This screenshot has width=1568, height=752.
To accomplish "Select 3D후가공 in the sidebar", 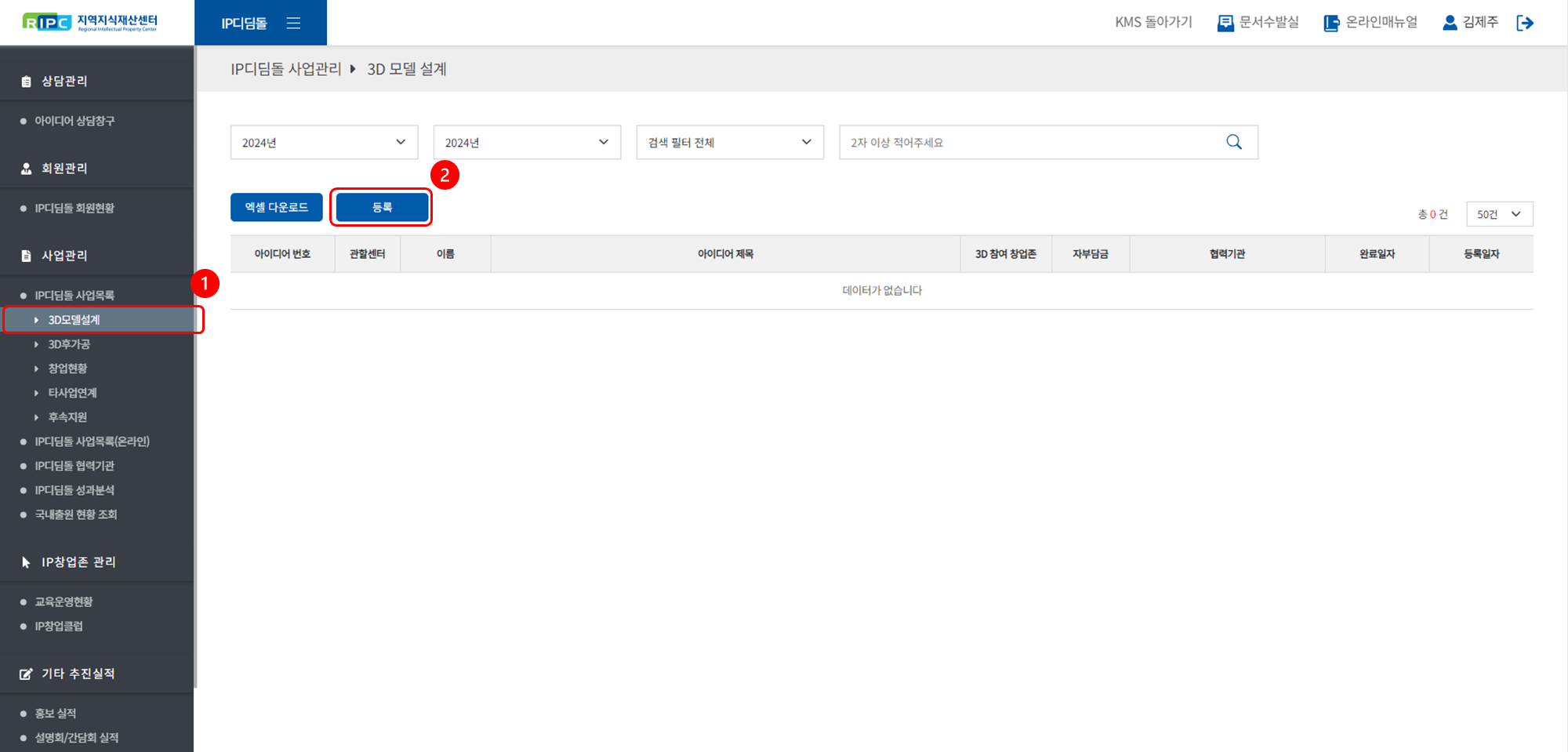I will click(x=69, y=344).
